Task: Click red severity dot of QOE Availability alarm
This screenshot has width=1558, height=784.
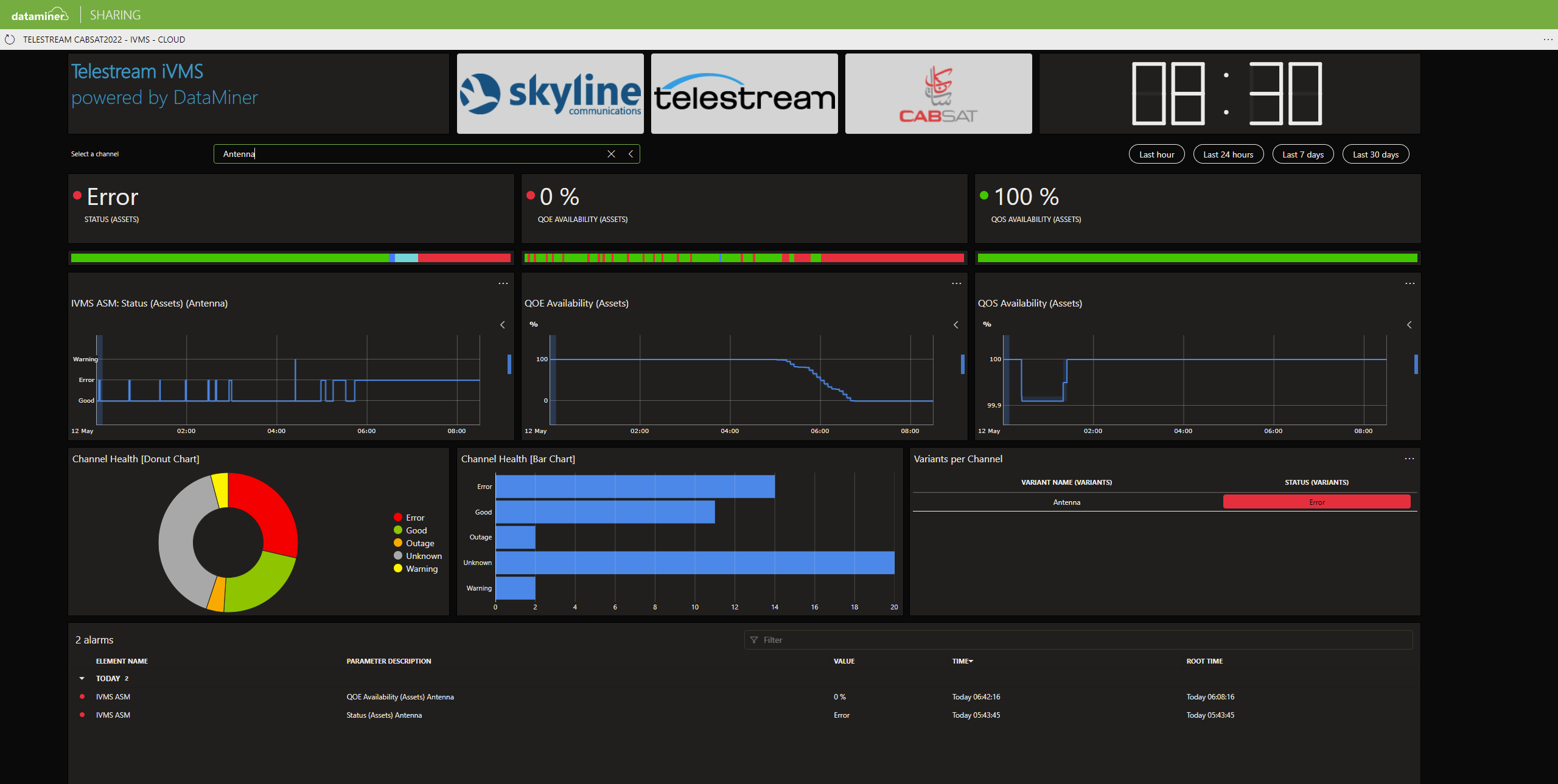Action: point(82,696)
